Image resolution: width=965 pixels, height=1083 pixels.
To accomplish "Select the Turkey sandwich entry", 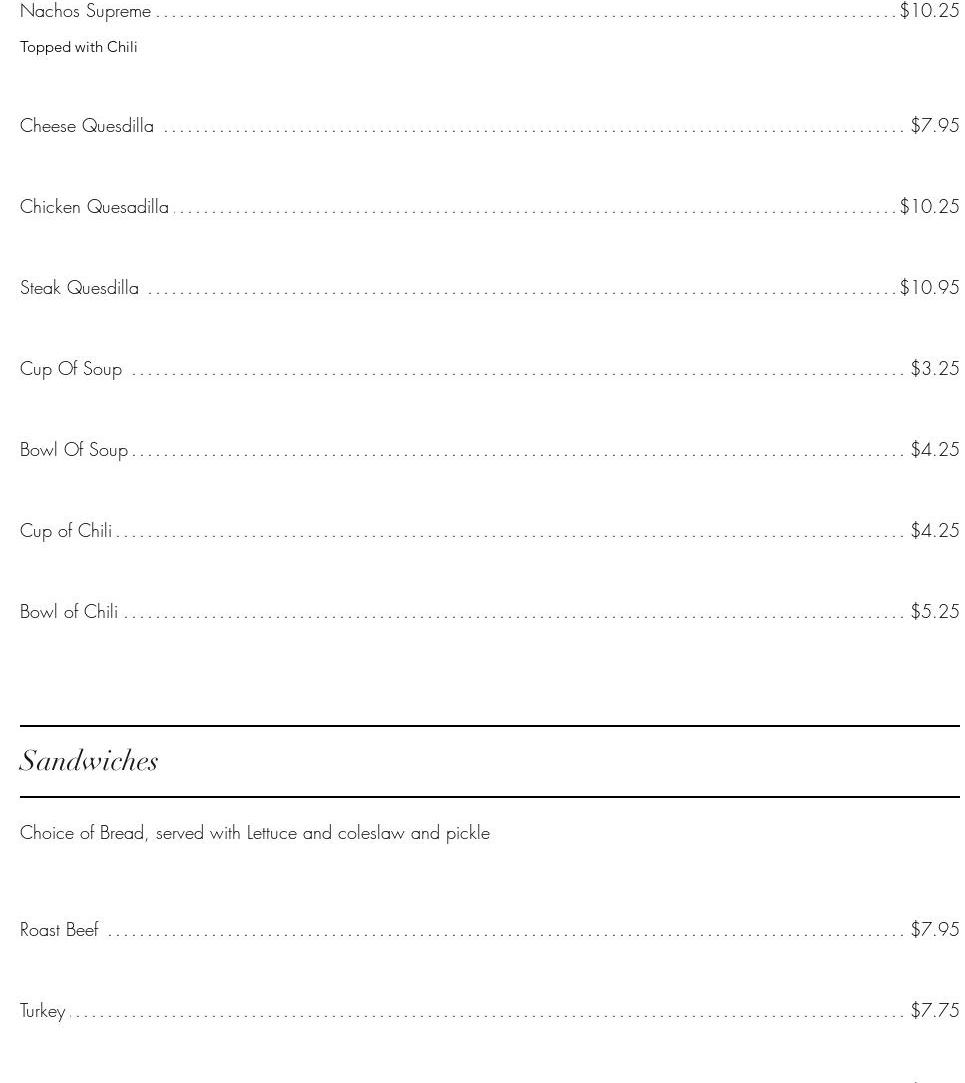I will [x=43, y=1011].
